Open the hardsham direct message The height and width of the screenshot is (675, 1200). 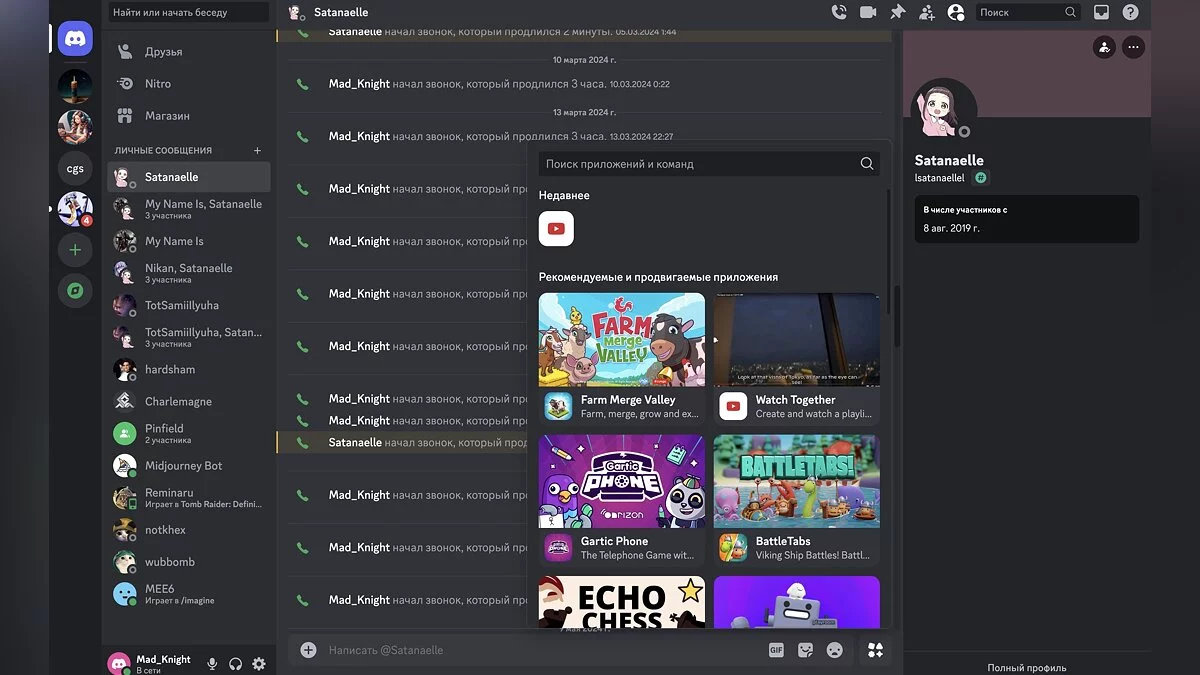point(189,369)
